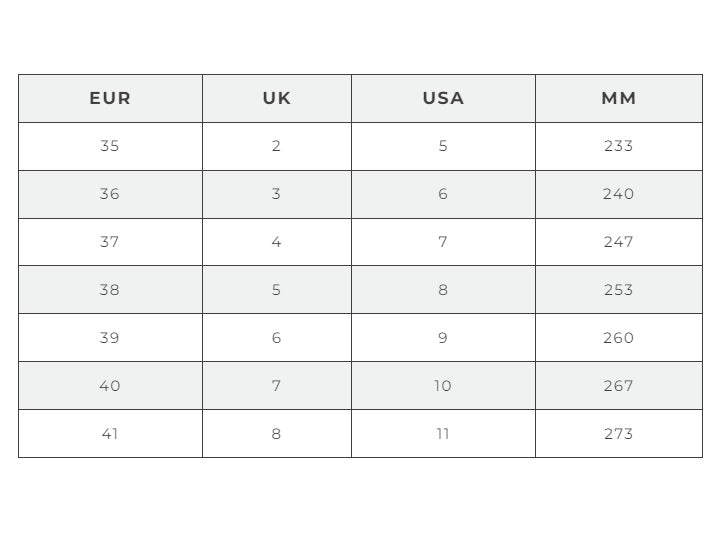Select the 253 MM value
The image size is (725, 557).
pos(618,290)
